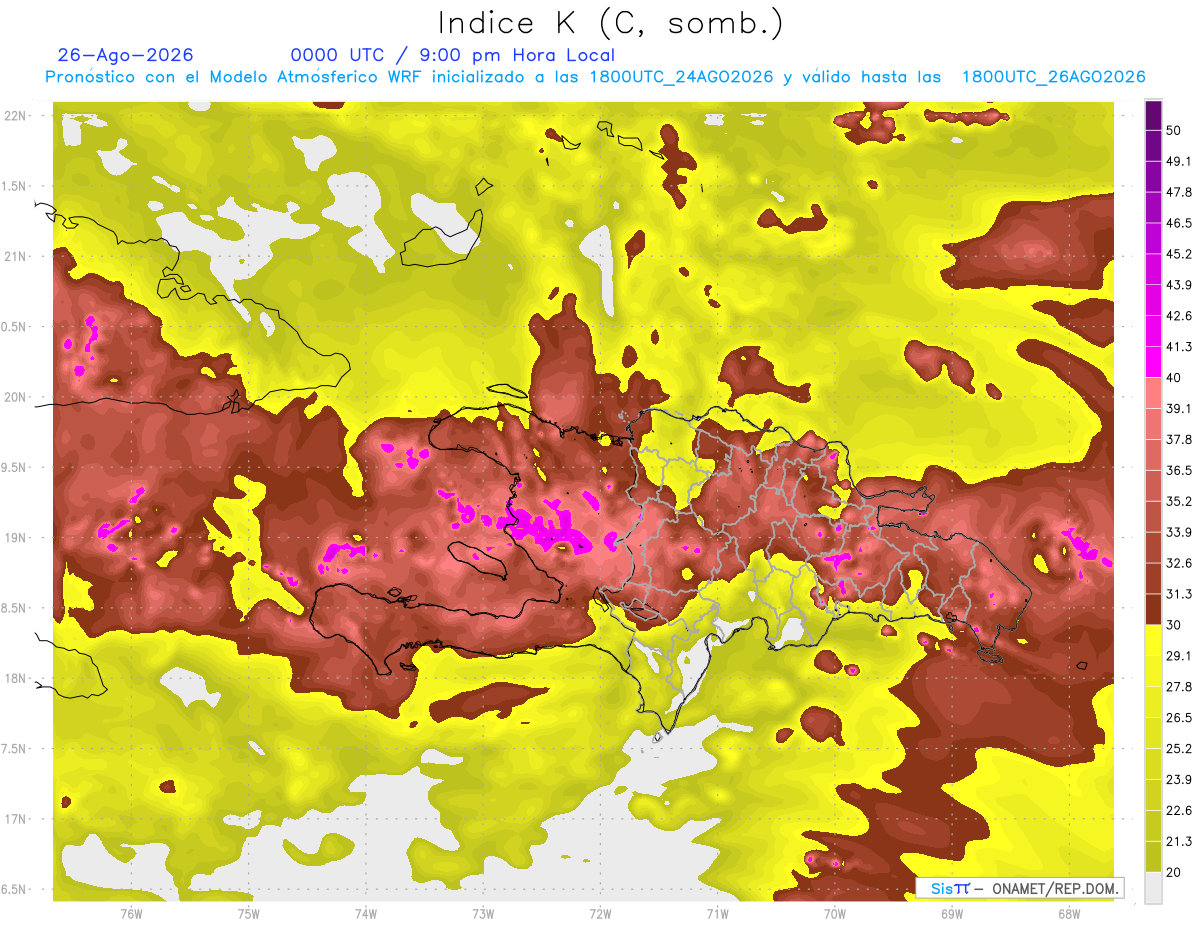The image size is (1200, 927).
Task: Click the "42.6" colorbar label
Action: coord(1179,316)
